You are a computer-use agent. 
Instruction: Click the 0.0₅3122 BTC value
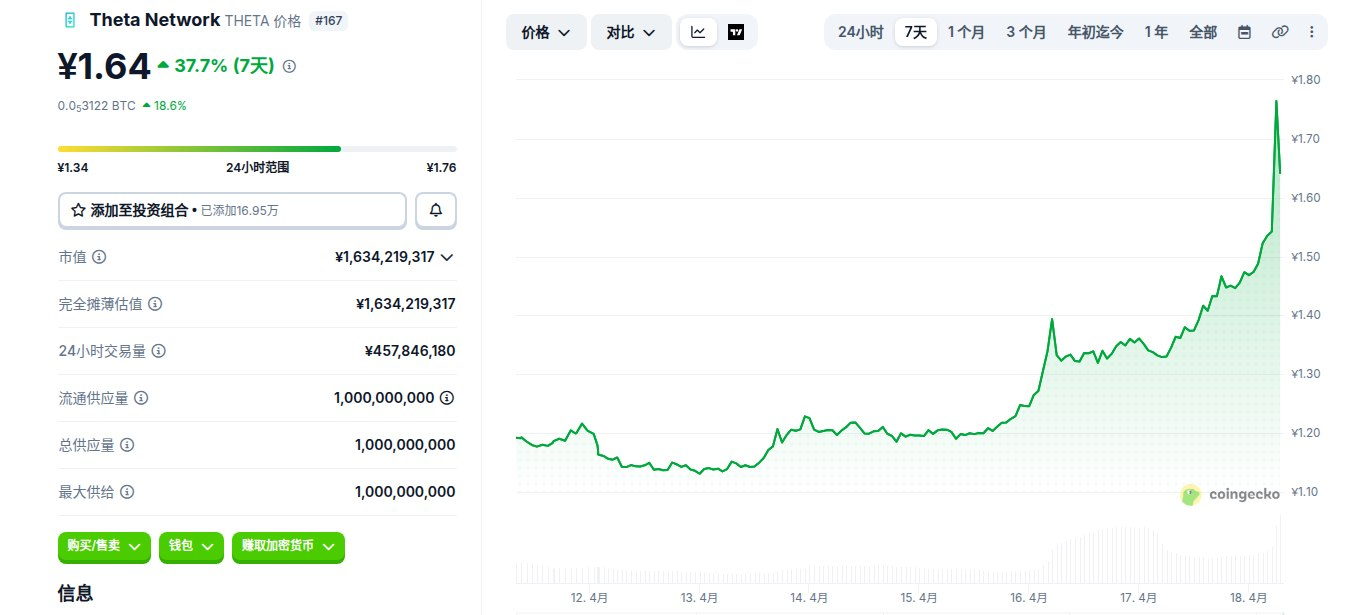[97, 105]
